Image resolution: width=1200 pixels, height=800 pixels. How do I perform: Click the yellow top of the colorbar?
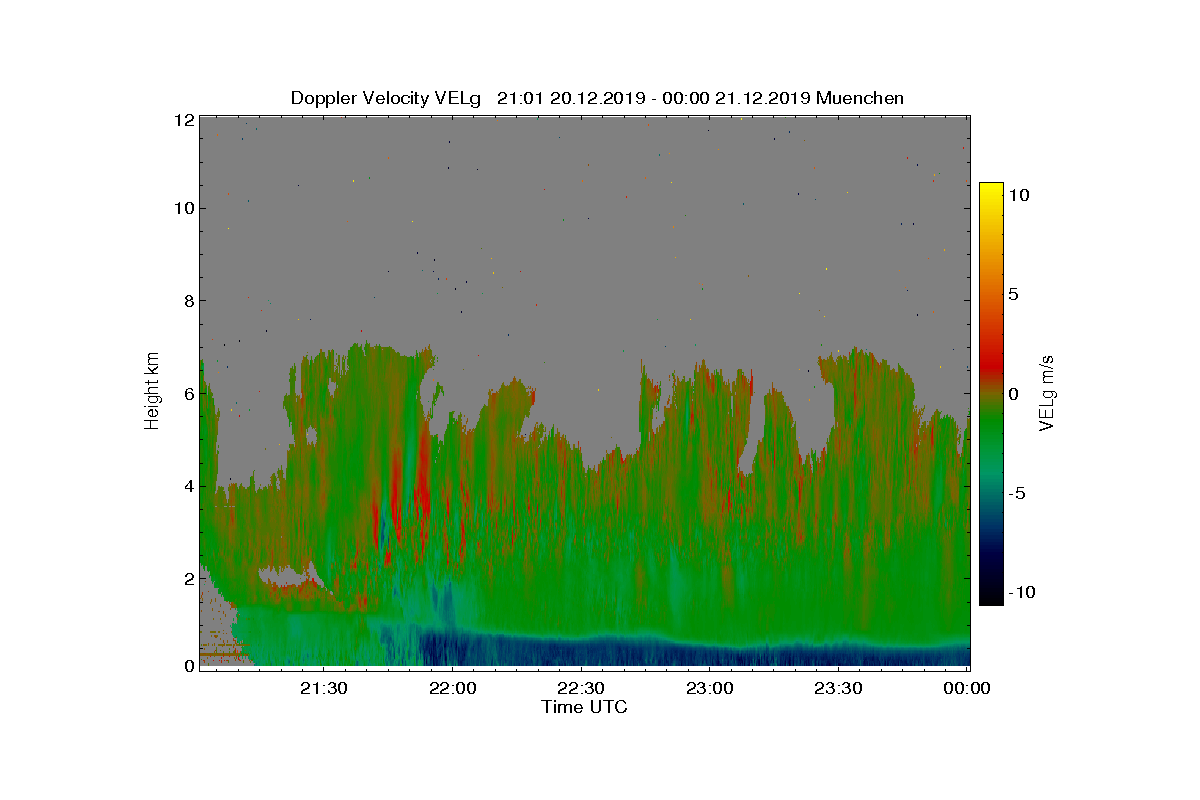[x=991, y=192]
